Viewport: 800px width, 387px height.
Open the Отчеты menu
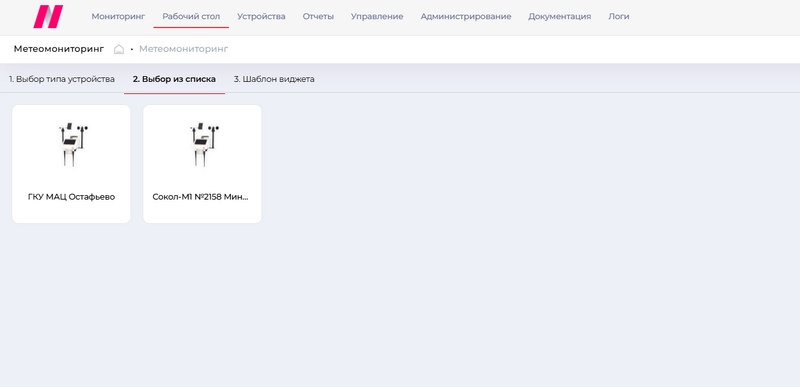point(318,16)
